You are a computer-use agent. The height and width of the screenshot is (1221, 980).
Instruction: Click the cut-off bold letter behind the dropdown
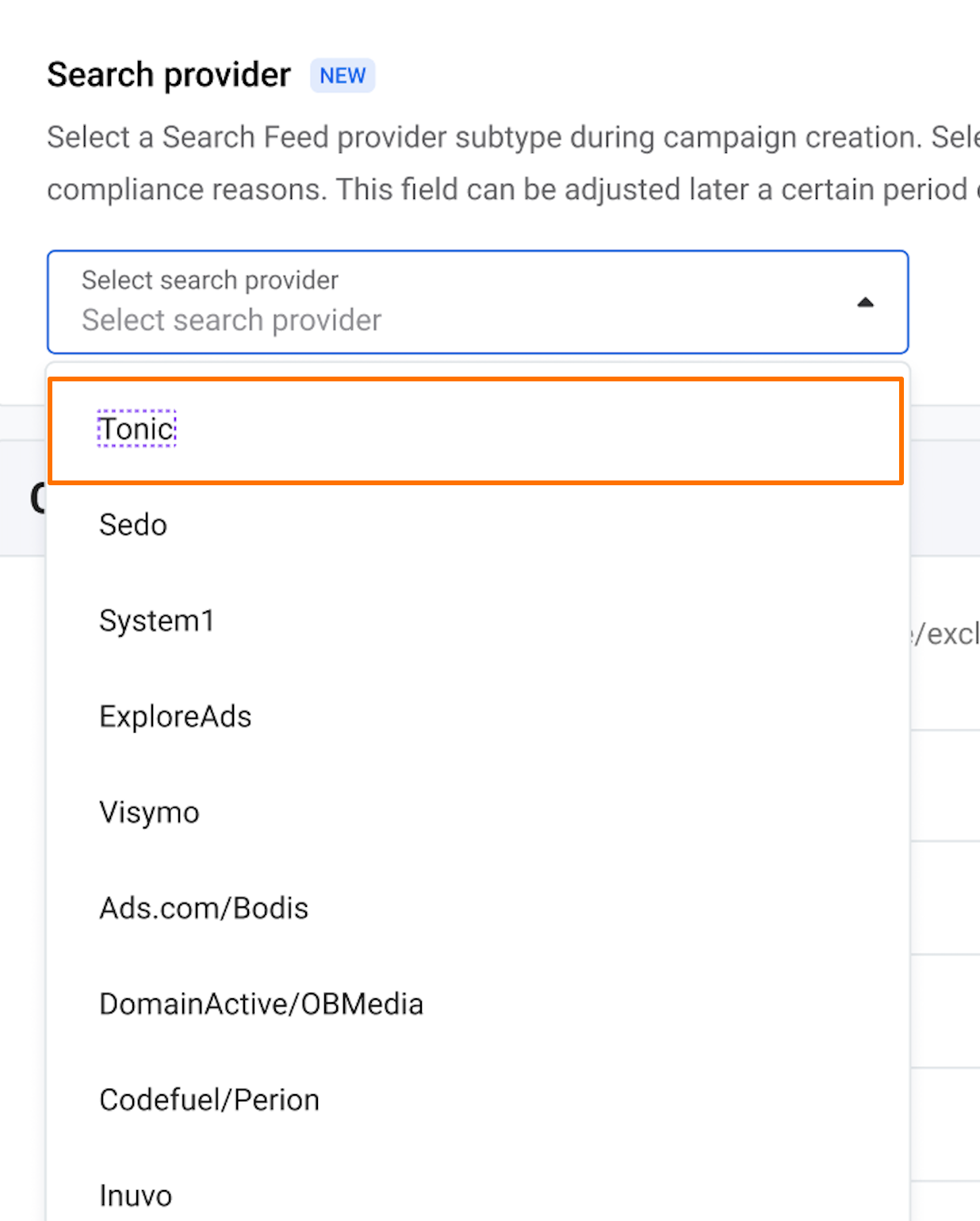click(x=36, y=499)
